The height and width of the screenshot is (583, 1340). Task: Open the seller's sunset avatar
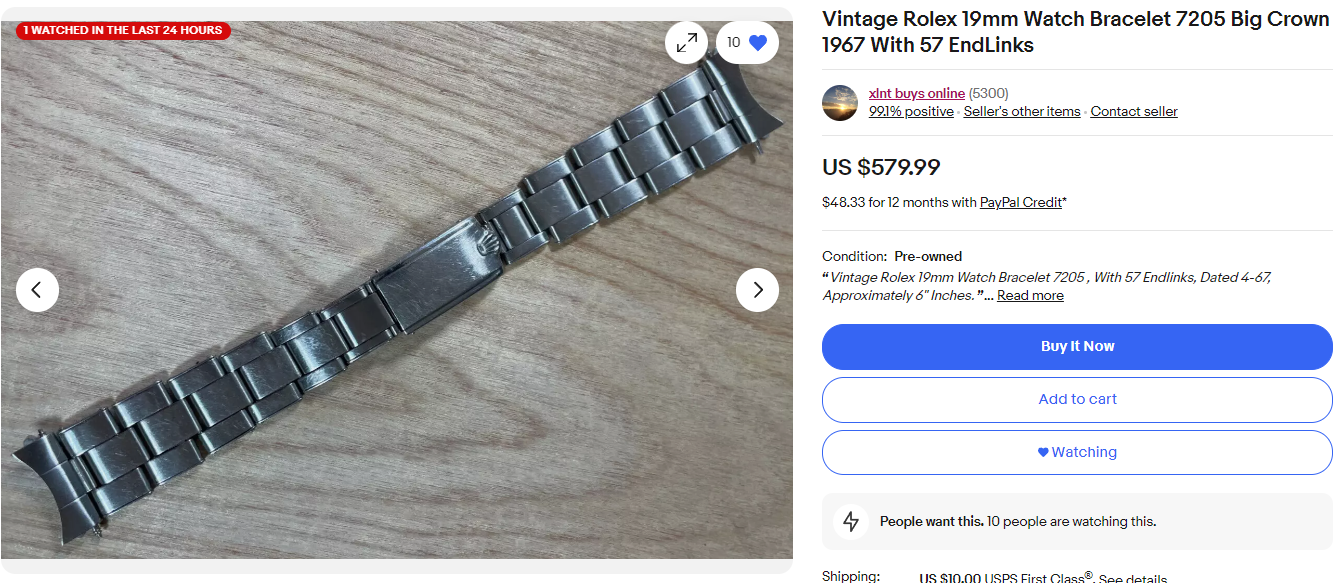[840, 103]
